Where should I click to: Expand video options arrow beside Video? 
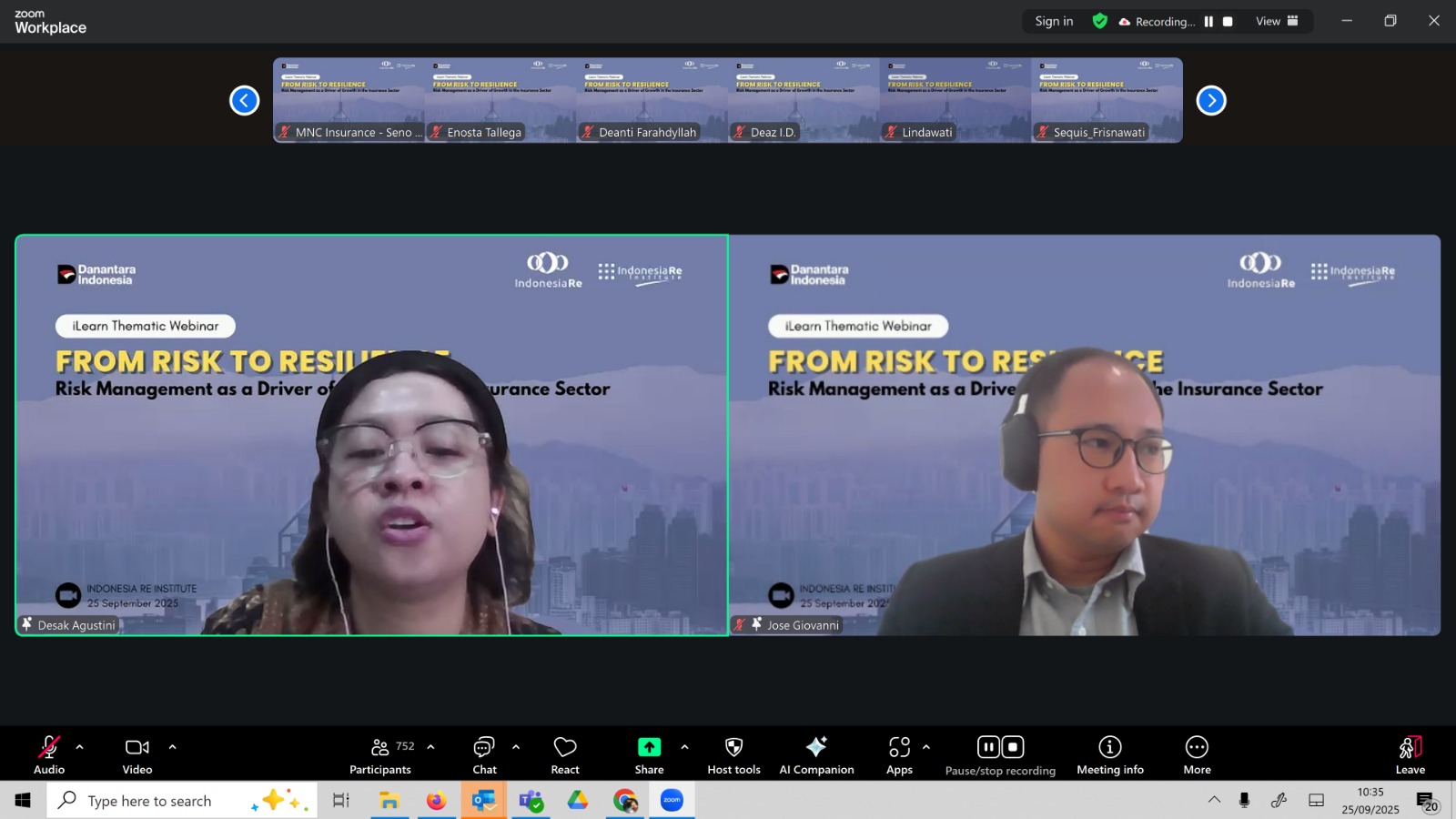pos(172,747)
